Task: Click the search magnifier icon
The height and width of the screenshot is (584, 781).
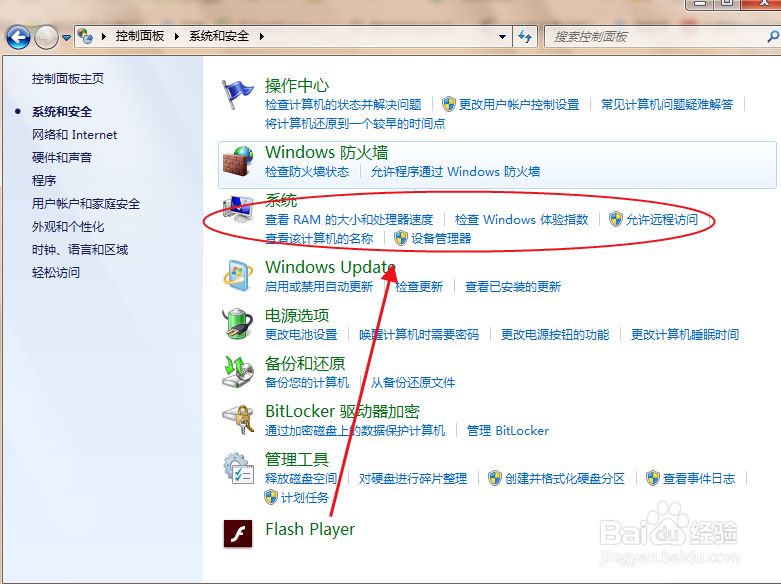Action: coord(773,36)
